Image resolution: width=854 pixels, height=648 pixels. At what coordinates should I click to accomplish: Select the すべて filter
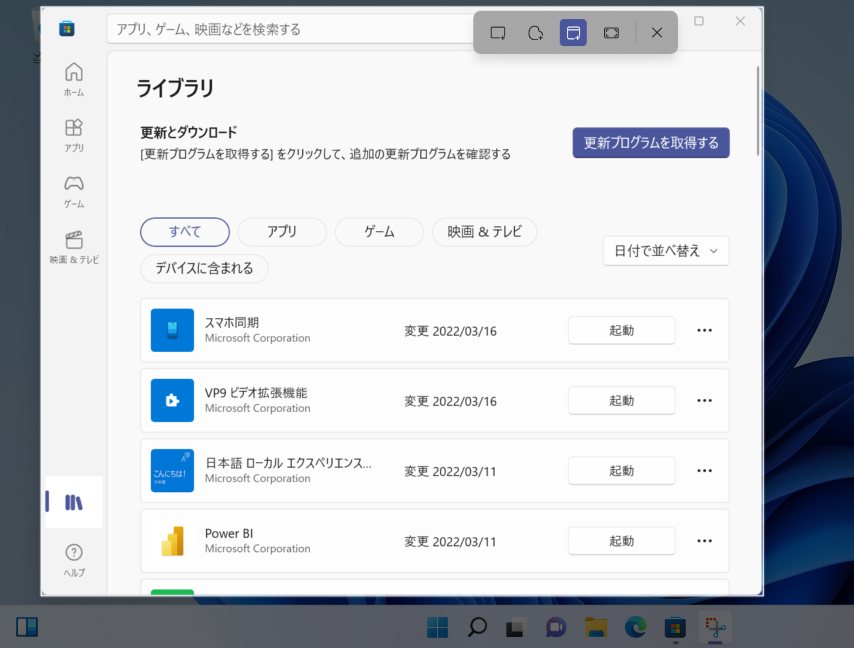click(x=185, y=232)
